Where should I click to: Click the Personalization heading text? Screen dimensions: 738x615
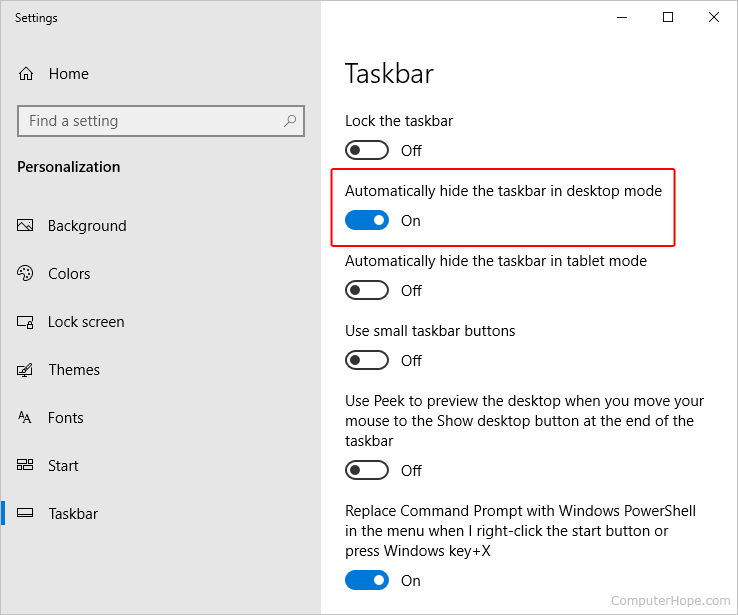point(69,167)
